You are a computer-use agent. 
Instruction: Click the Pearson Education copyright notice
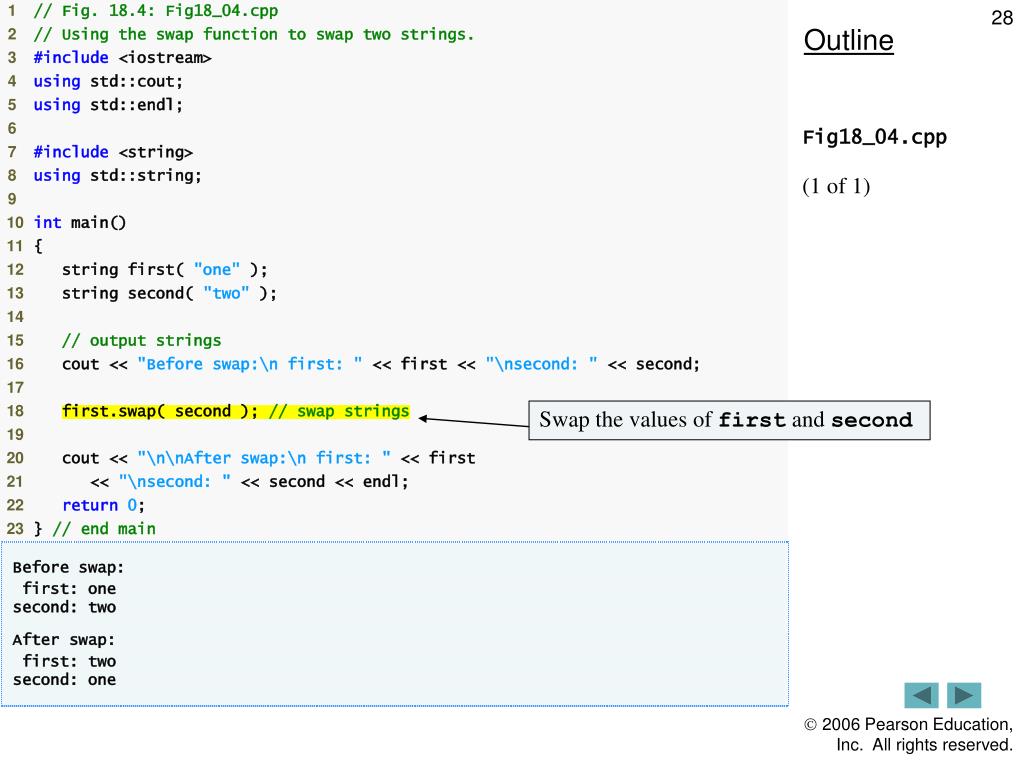point(908,735)
